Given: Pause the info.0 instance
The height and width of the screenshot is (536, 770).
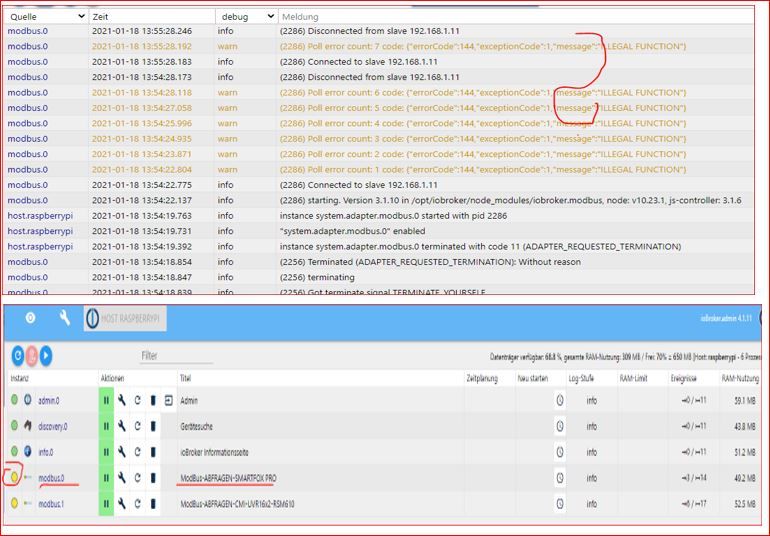Looking at the screenshot, I should pos(106,452).
